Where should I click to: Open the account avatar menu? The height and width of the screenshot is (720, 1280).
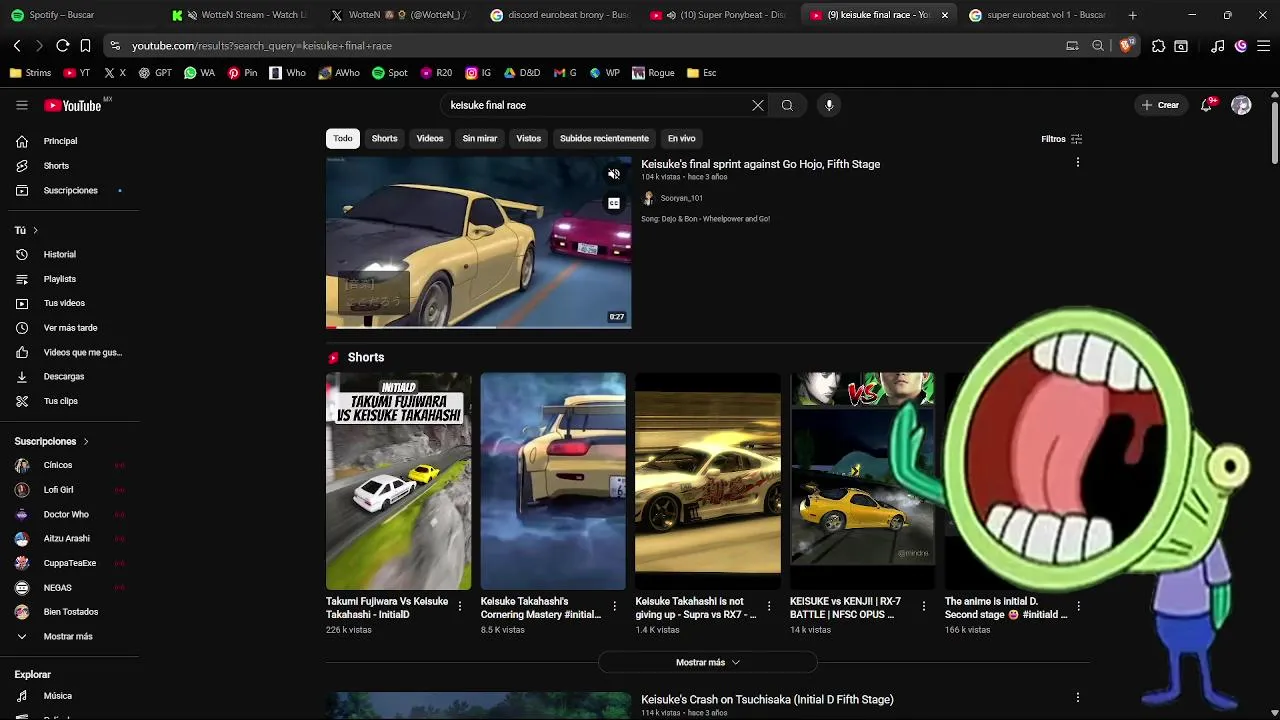1241,105
